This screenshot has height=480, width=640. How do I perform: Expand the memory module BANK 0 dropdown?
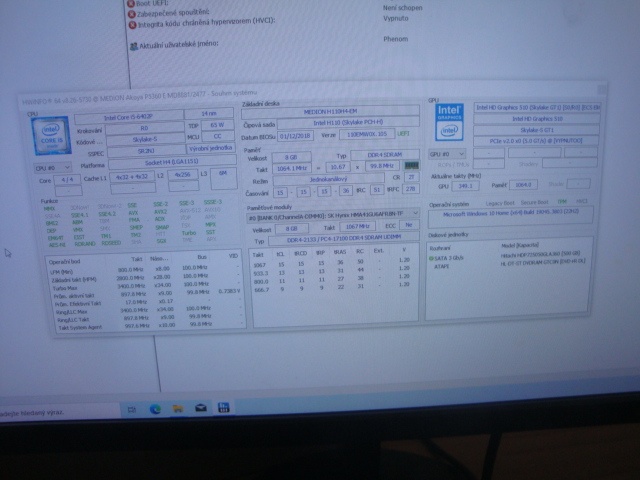[333, 214]
